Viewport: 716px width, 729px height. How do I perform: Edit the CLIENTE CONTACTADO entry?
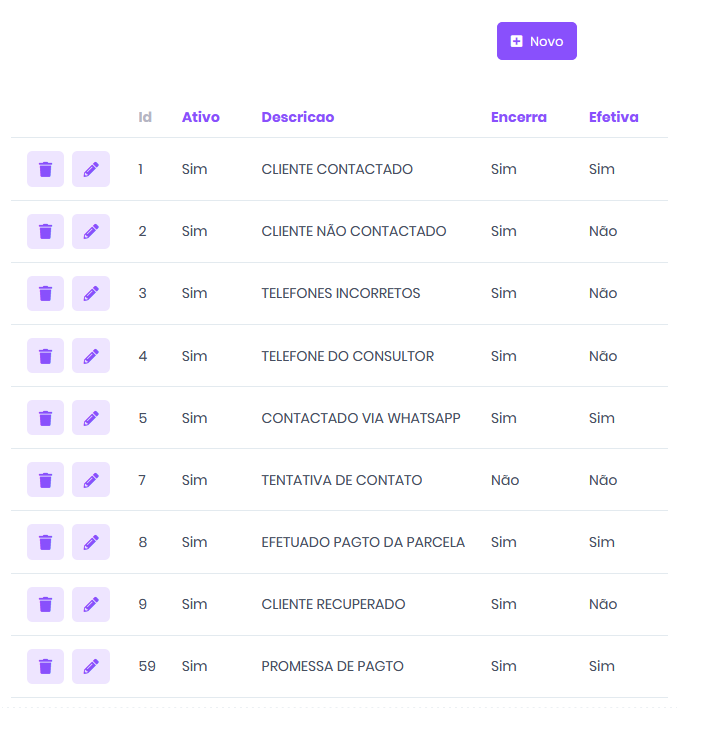tap(91, 169)
